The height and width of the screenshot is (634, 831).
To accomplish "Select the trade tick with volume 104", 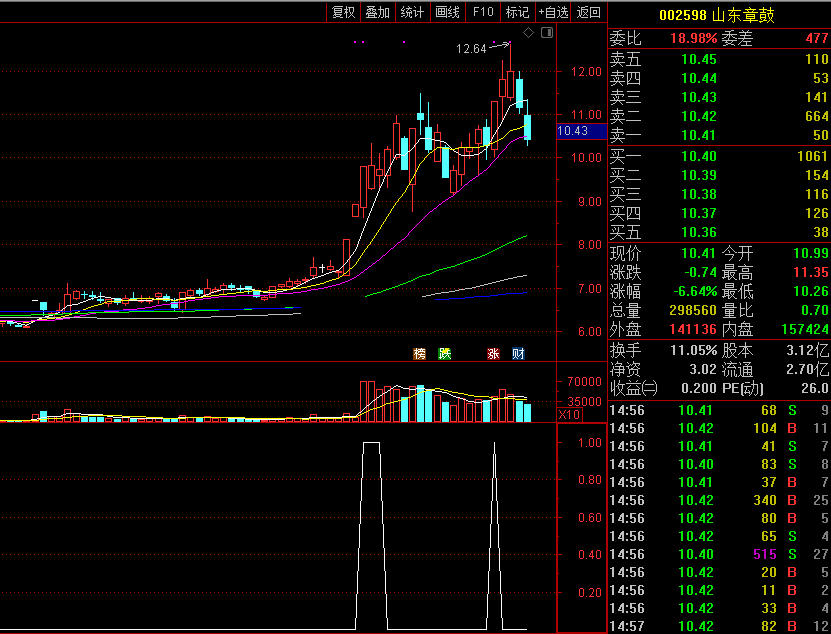I will (x=719, y=428).
